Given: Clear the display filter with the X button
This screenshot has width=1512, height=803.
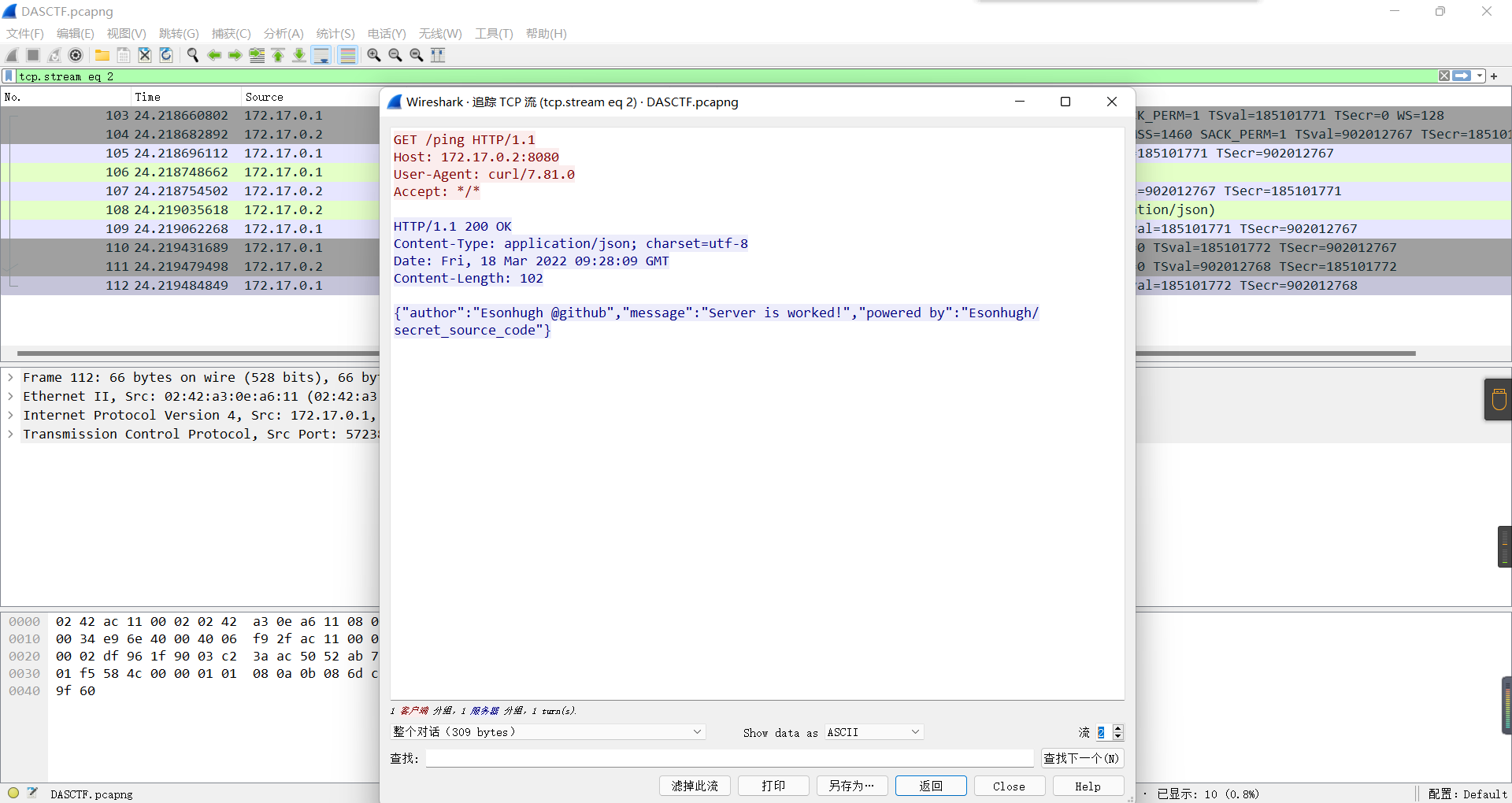Looking at the screenshot, I should (x=1444, y=76).
